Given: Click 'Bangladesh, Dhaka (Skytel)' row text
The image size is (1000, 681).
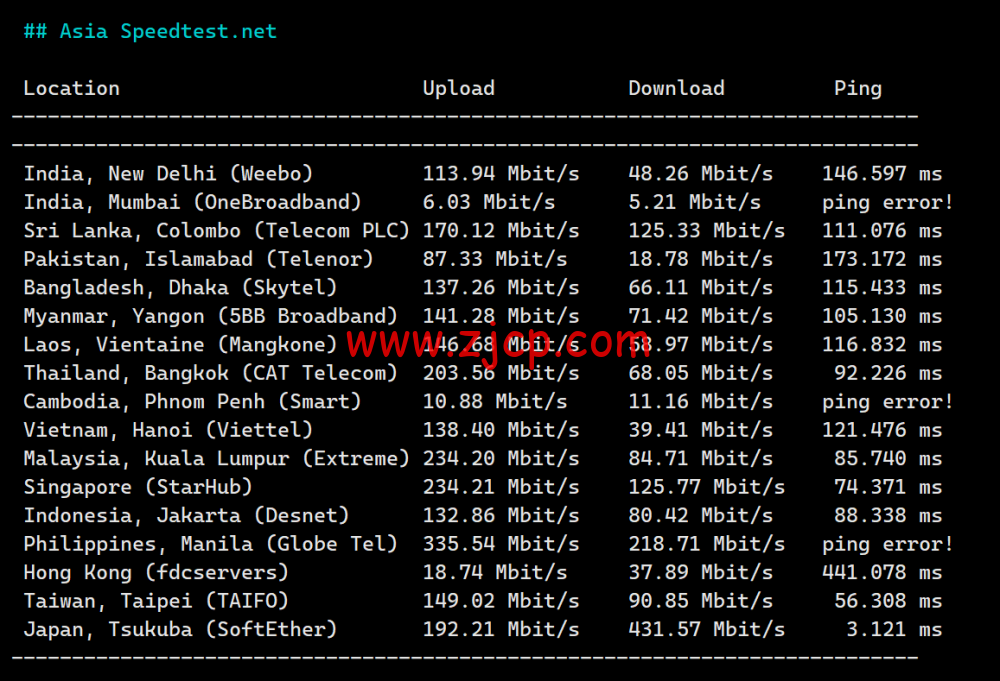Looking at the screenshot, I should [180, 288].
